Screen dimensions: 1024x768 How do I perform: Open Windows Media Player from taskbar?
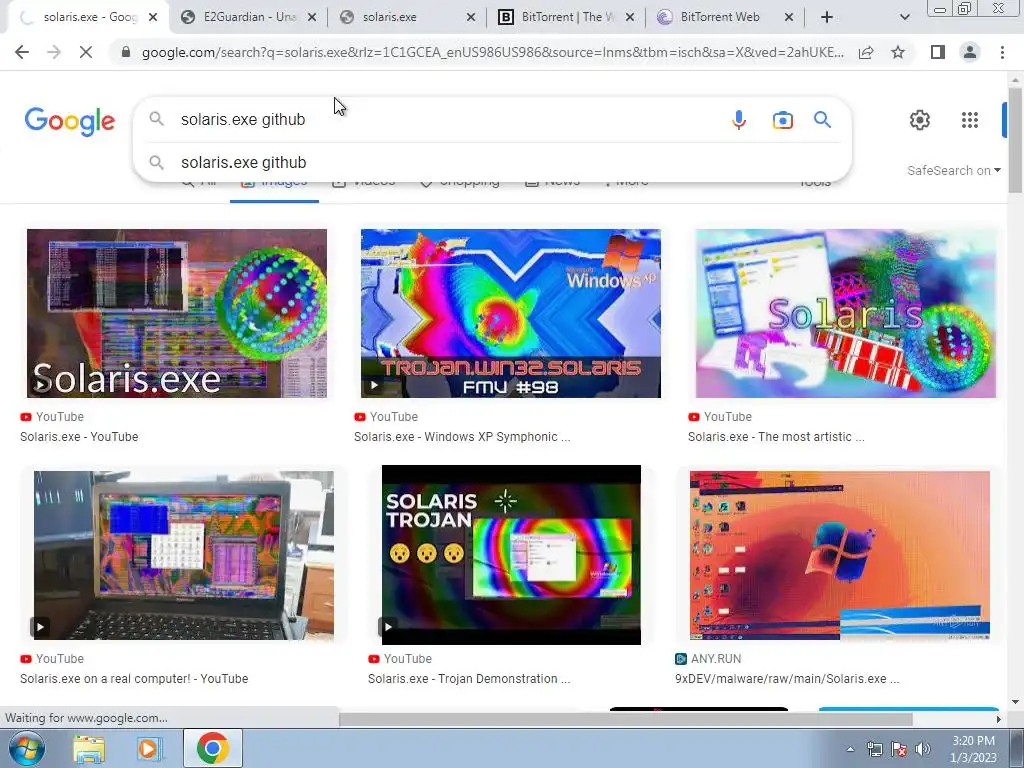point(148,748)
